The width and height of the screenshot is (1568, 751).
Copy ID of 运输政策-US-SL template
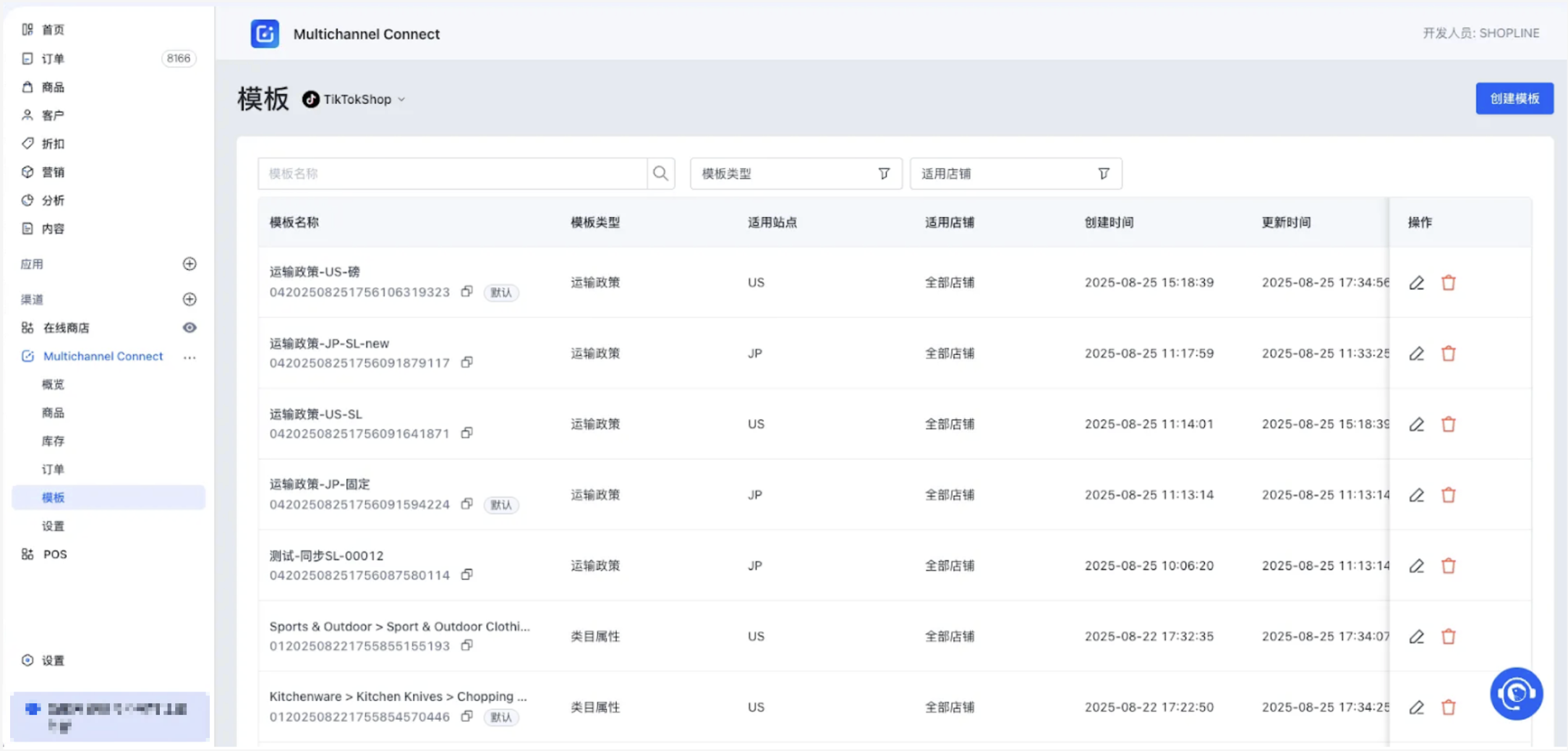[x=466, y=433]
